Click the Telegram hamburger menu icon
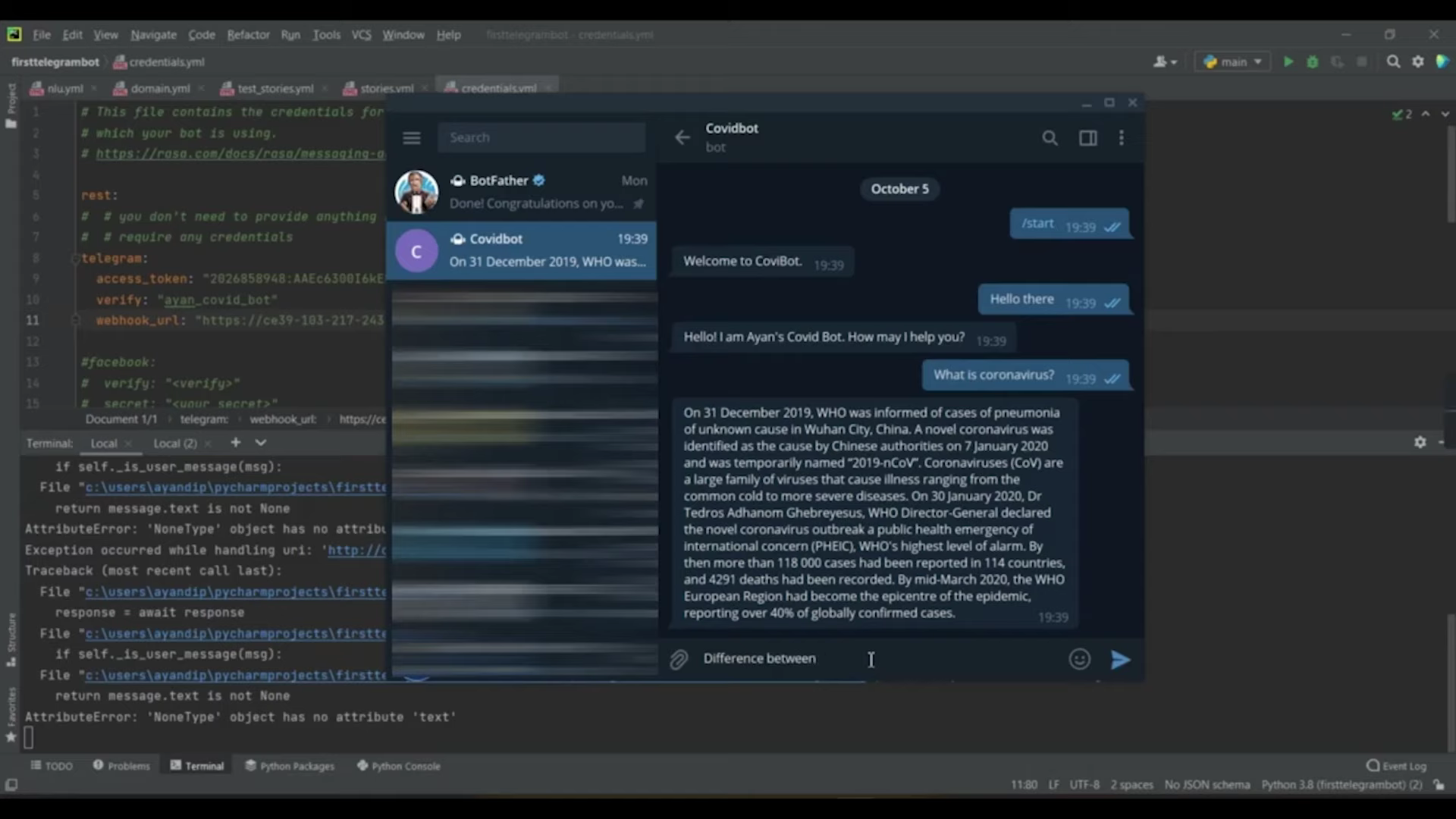The width and height of the screenshot is (1456, 819). click(x=411, y=138)
